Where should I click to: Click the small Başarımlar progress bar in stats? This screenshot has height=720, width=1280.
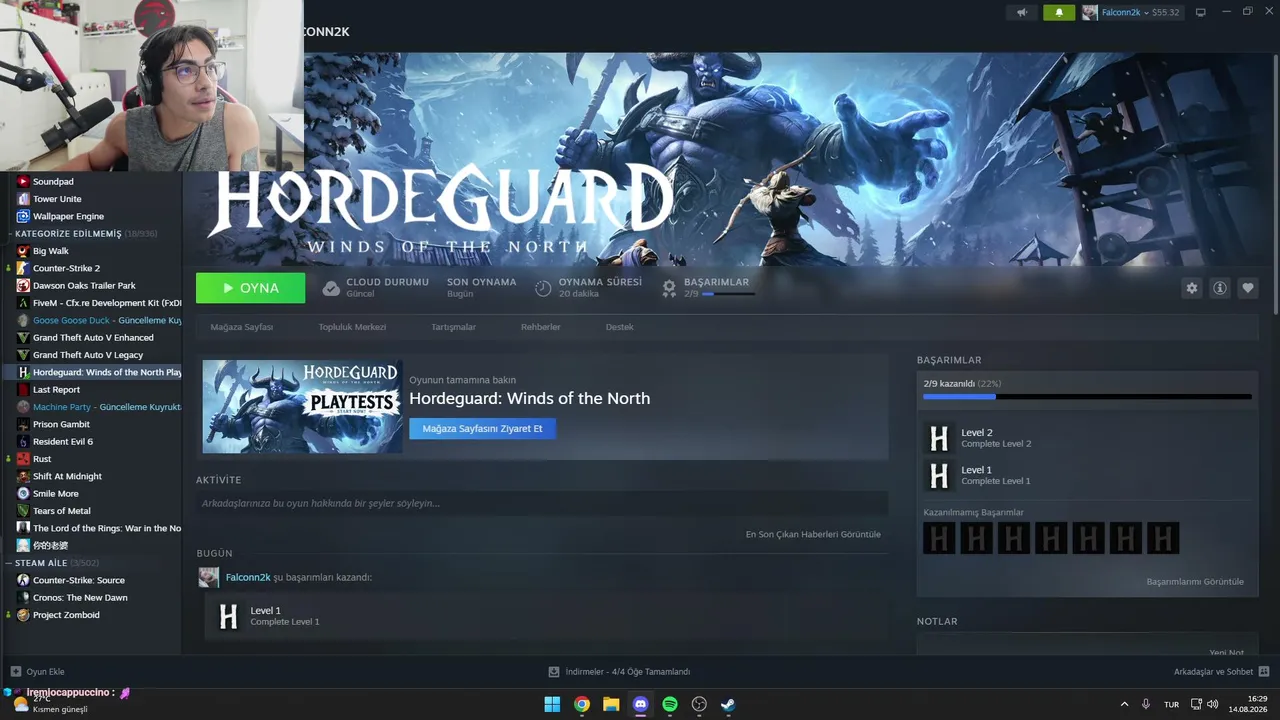click(x=728, y=294)
